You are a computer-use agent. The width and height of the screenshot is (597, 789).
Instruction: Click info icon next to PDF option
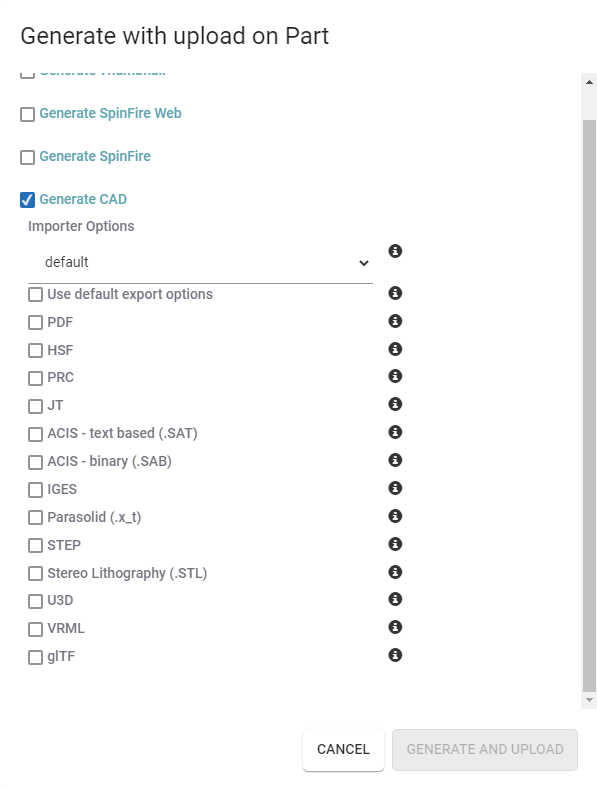395,321
